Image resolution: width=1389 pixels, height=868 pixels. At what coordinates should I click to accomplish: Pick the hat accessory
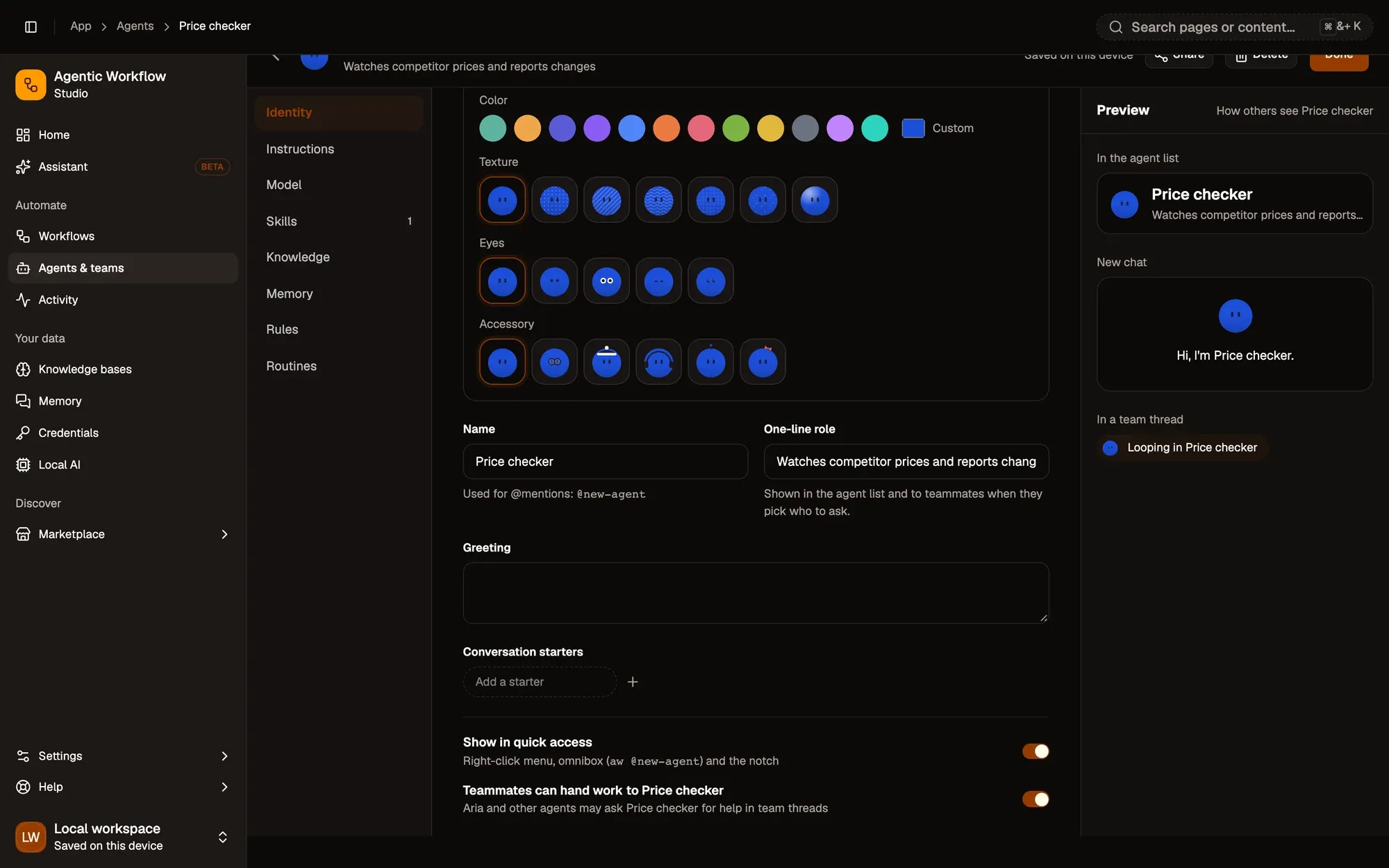pos(606,362)
